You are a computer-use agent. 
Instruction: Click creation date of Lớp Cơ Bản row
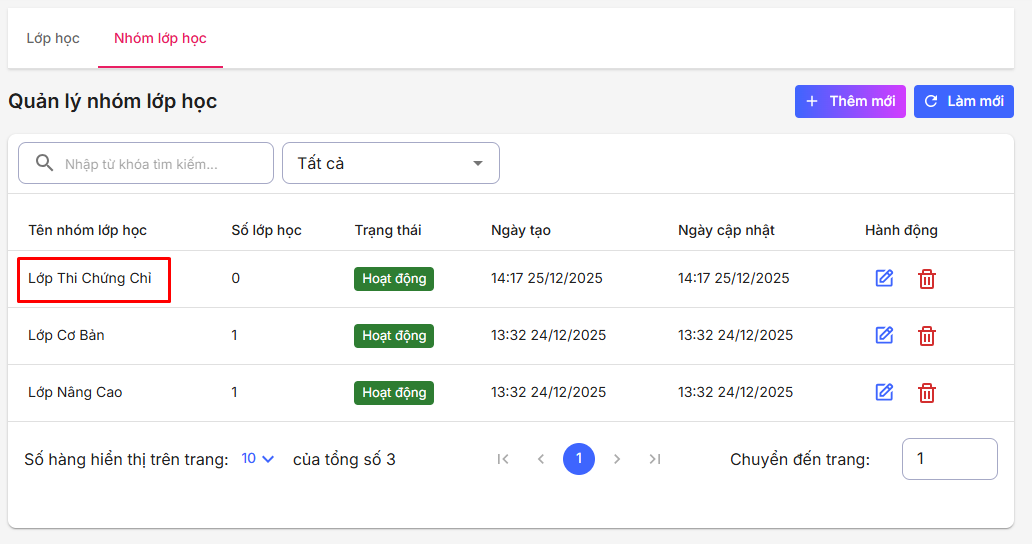(x=548, y=335)
